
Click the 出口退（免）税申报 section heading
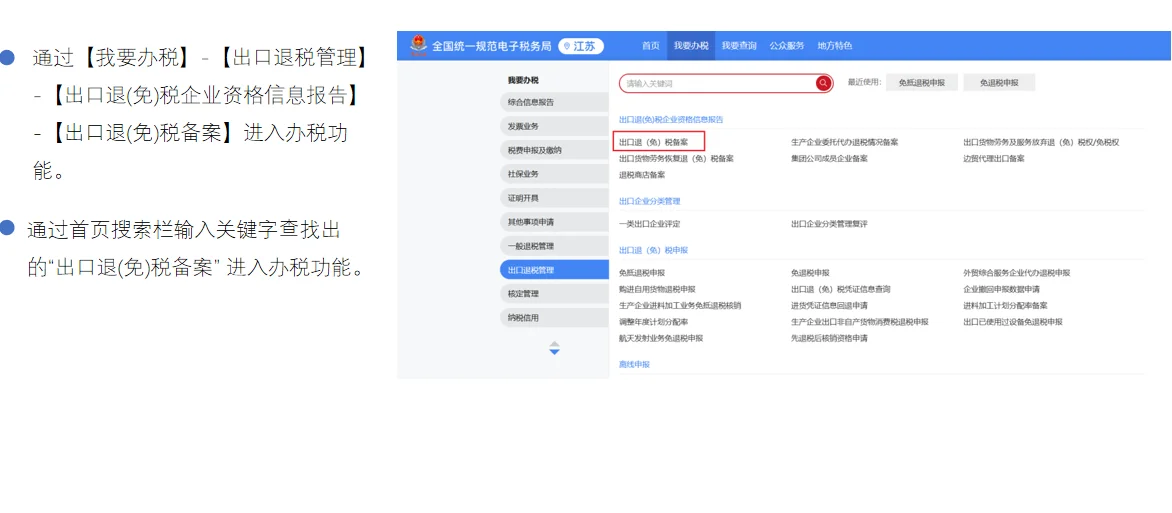tap(653, 251)
